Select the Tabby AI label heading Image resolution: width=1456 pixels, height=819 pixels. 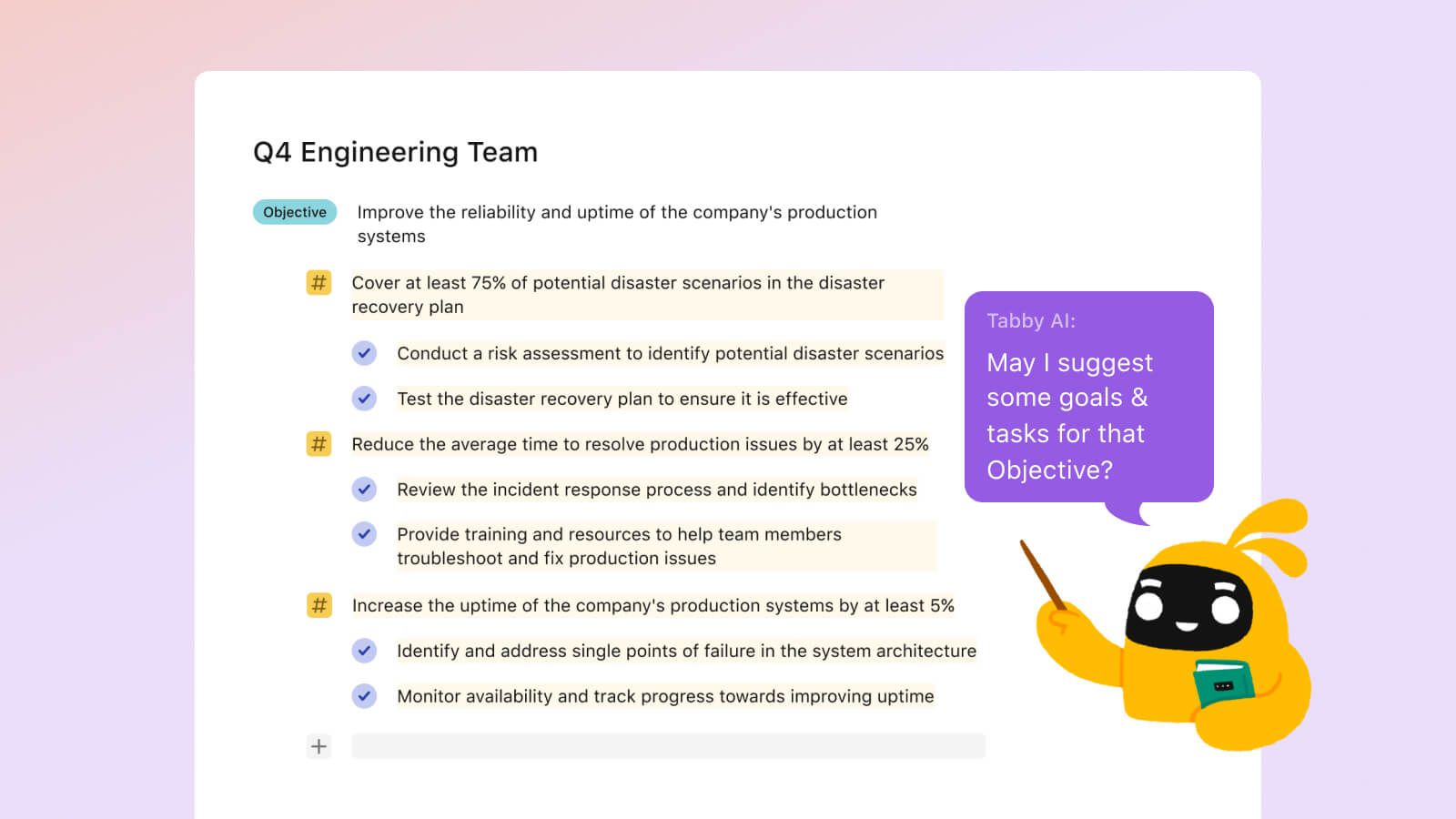click(x=1032, y=321)
